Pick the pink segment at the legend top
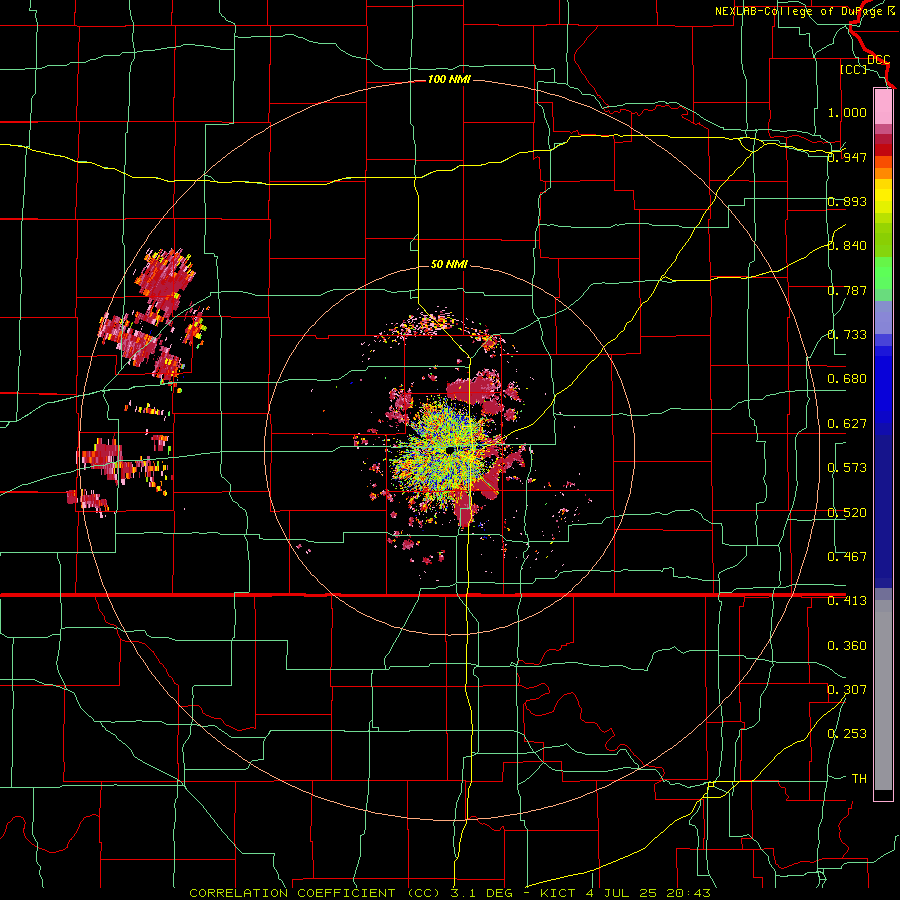The width and height of the screenshot is (900, 900). pyautogui.click(x=883, y=107)
